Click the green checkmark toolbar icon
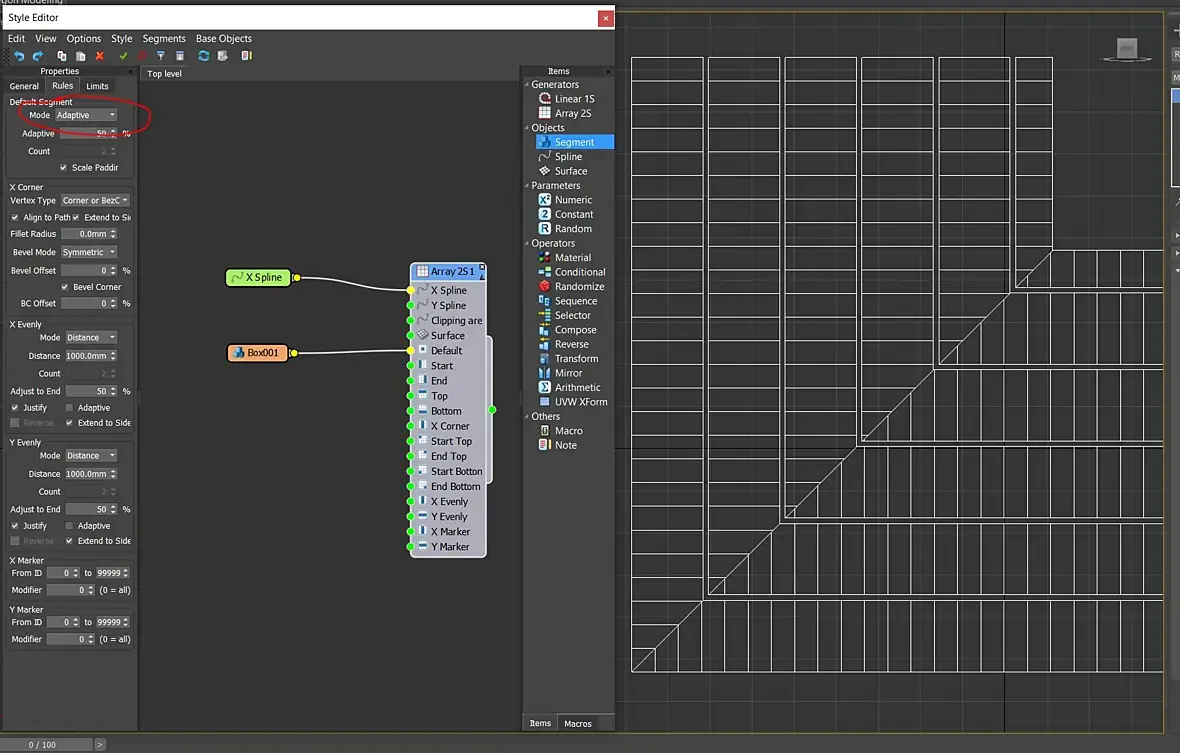 (123, 56)
